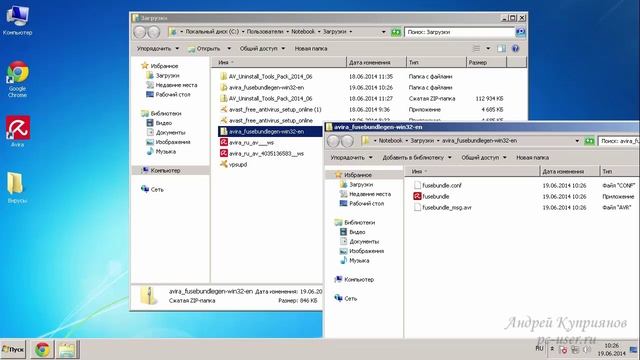Go forward in the Загрузки window
This screenshot has height=360, width=640.
pos(153,32)
